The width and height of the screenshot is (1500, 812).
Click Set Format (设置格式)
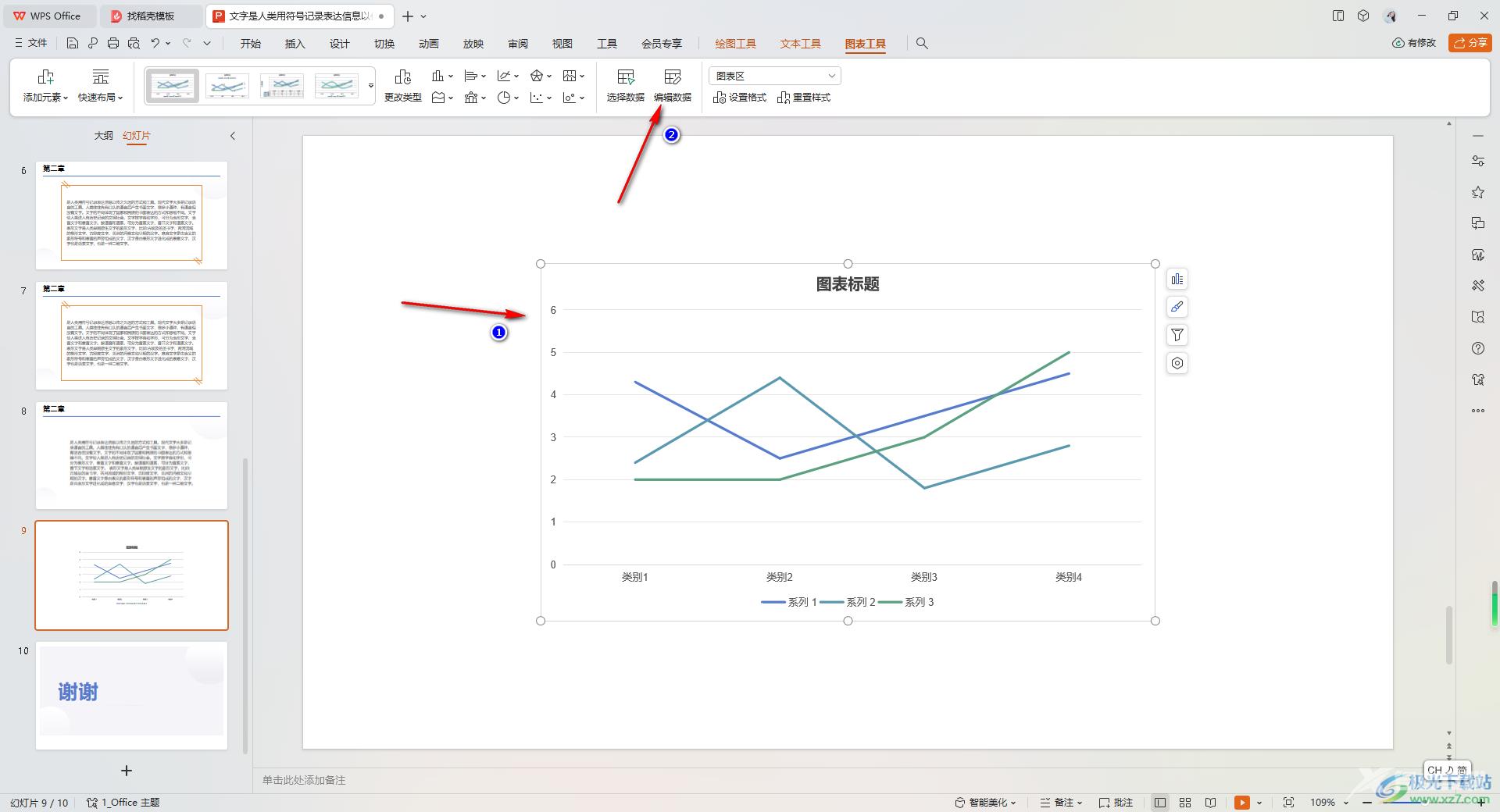coord(740,98)
